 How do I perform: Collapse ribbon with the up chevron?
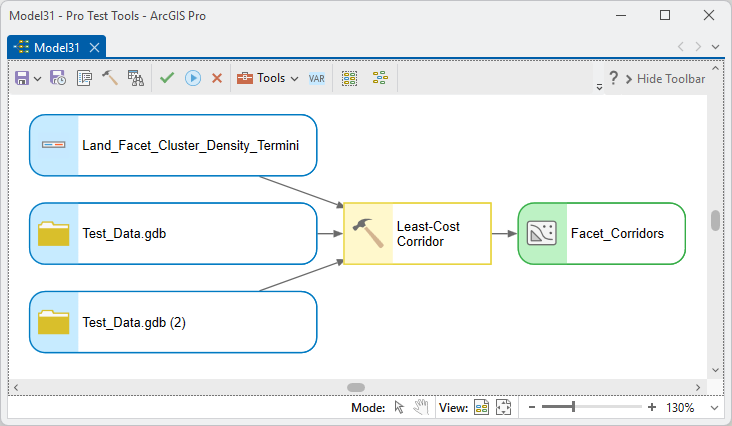pos(715,68)
